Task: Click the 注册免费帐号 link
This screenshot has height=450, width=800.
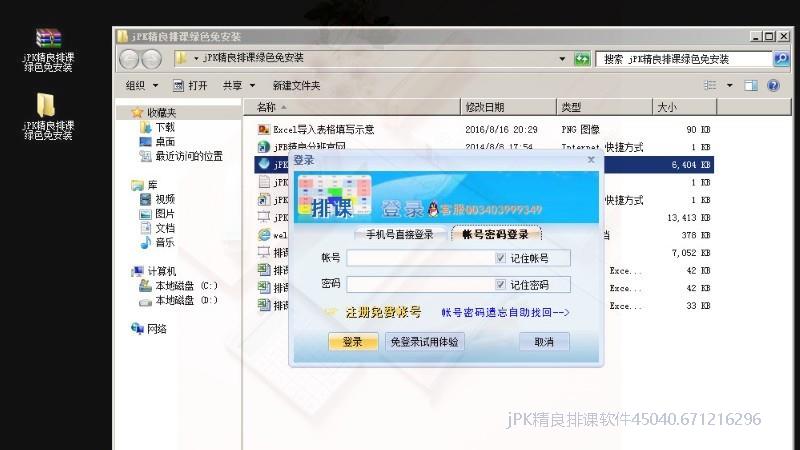Action: tap(383, 312)
